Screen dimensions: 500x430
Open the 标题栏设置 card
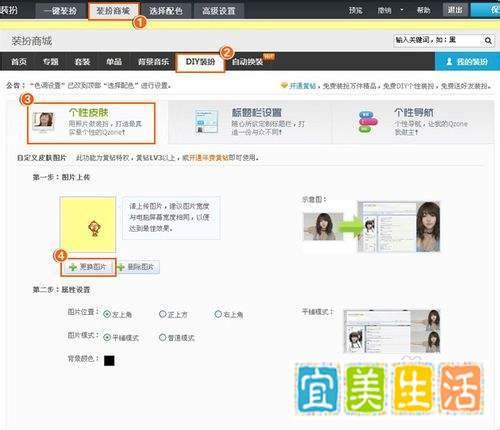pyautogui.click(x=249, y=122)
